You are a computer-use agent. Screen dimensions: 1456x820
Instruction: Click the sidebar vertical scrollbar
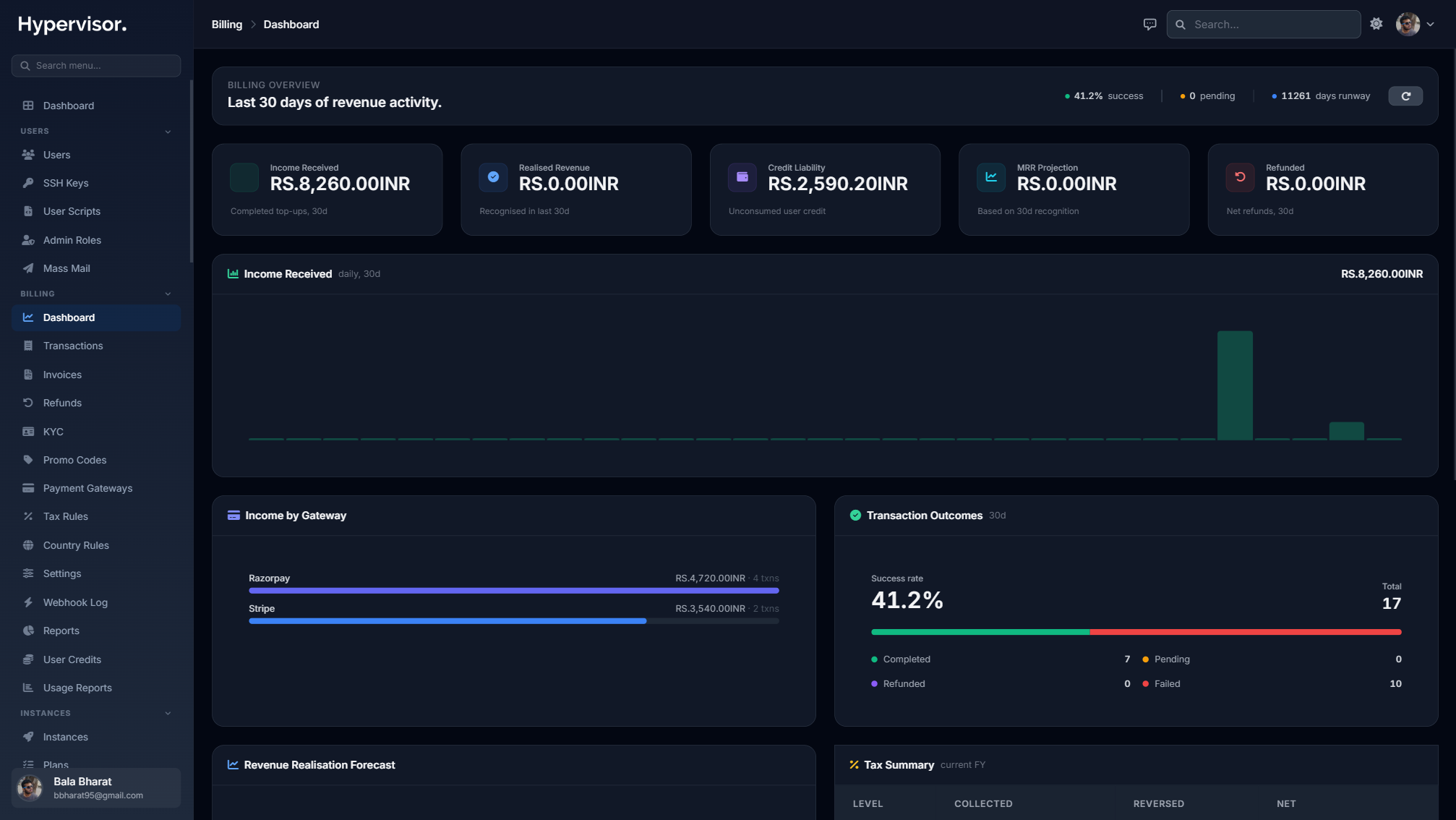tap(192, 171)
